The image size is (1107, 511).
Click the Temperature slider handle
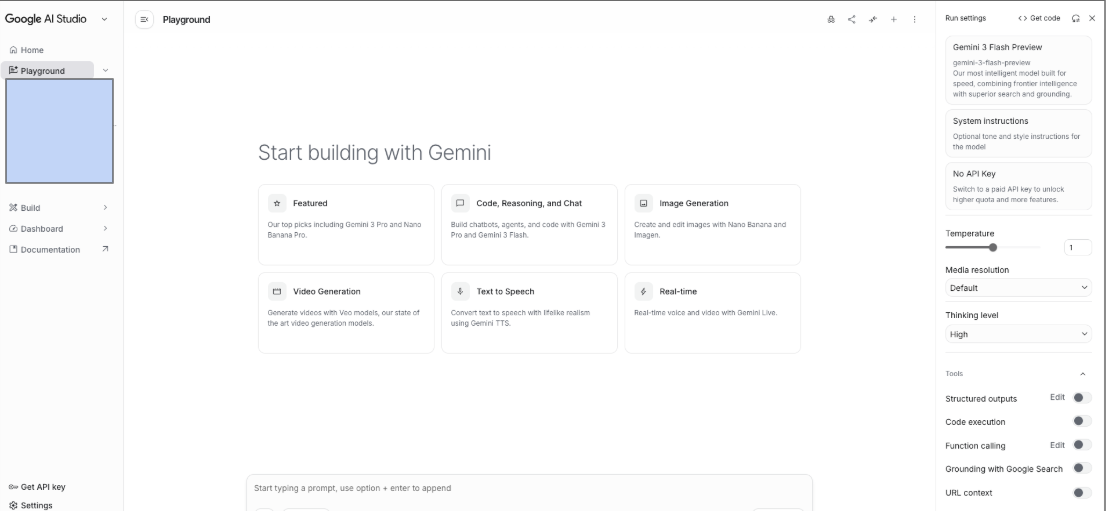tap(993, 247)
